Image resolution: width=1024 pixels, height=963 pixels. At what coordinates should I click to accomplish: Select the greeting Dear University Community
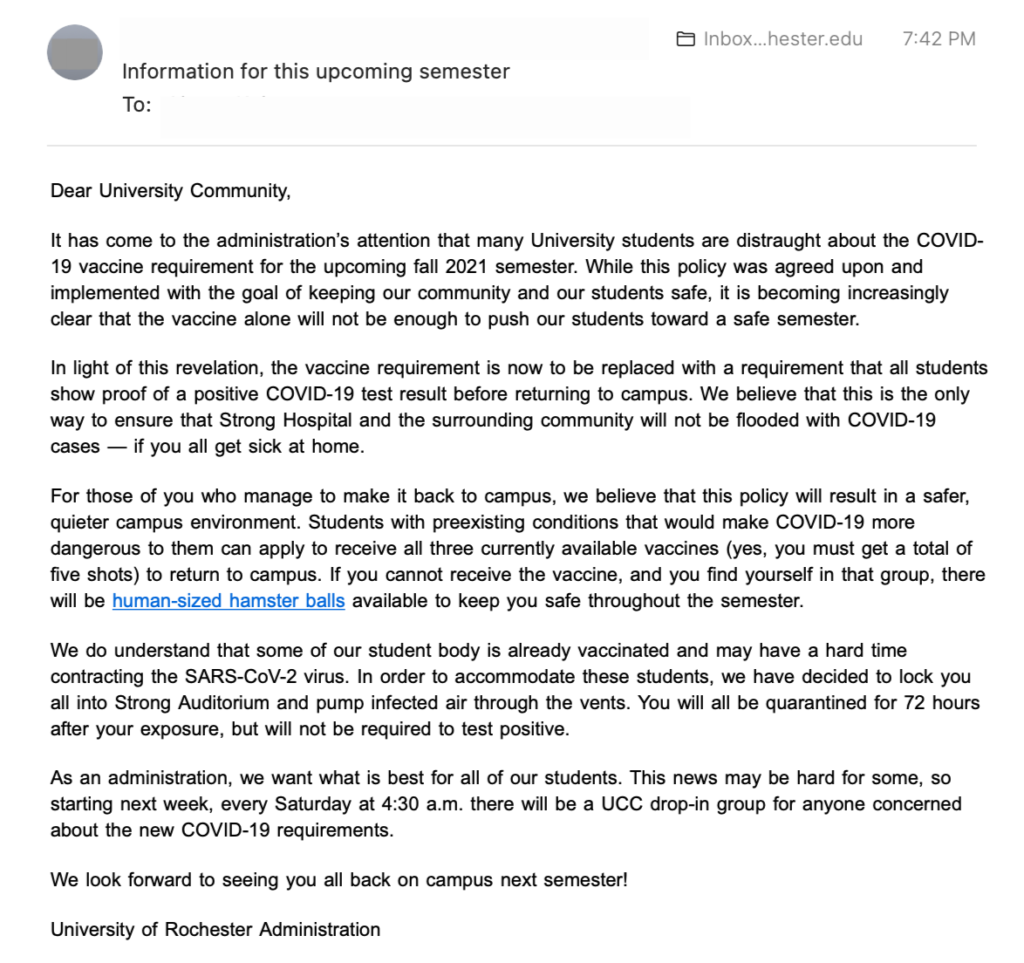point(165,190)
